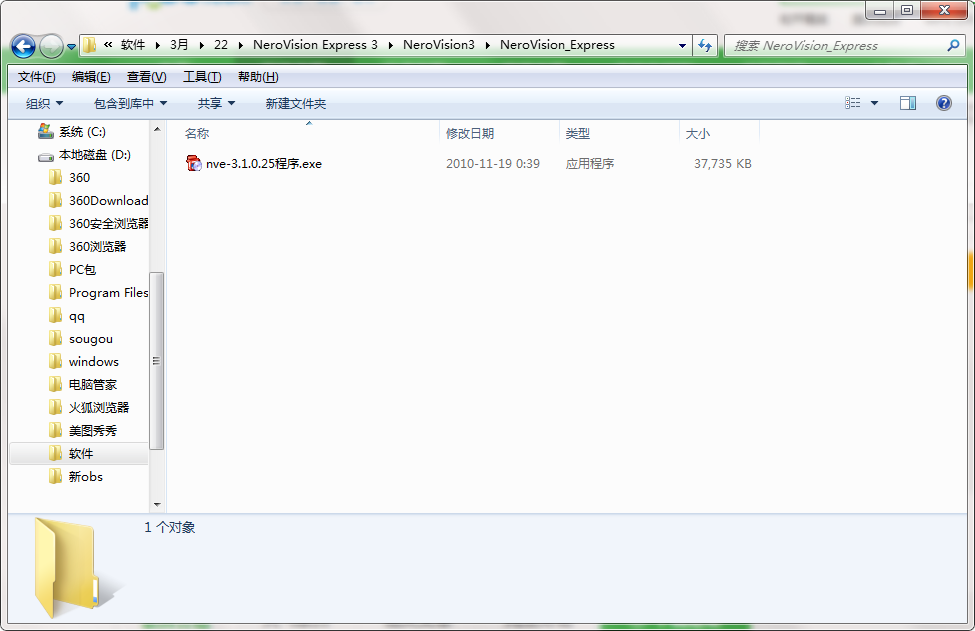Sort by the 类型 column header
Image resolution: width=975 pixels, height=631 pixels.
[x=578, y=134]
